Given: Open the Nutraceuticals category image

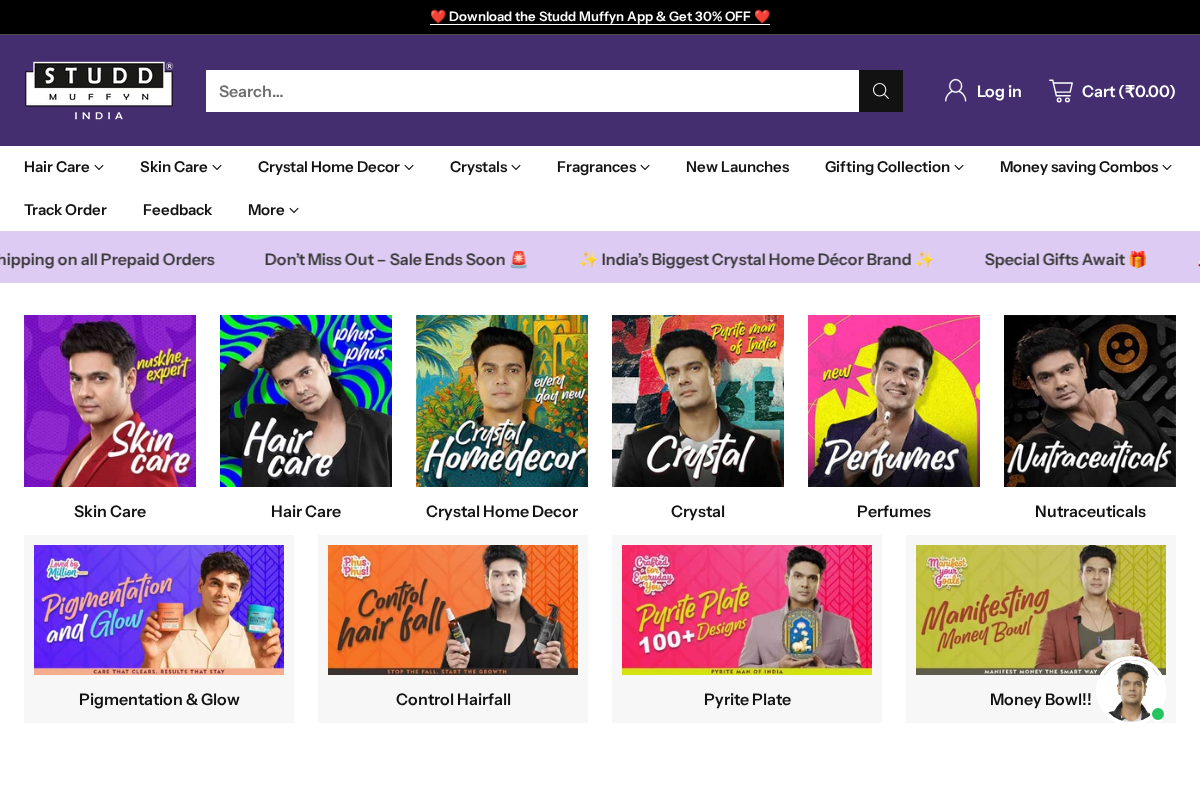Looking at the screenshot, I should click(1090, 401).
